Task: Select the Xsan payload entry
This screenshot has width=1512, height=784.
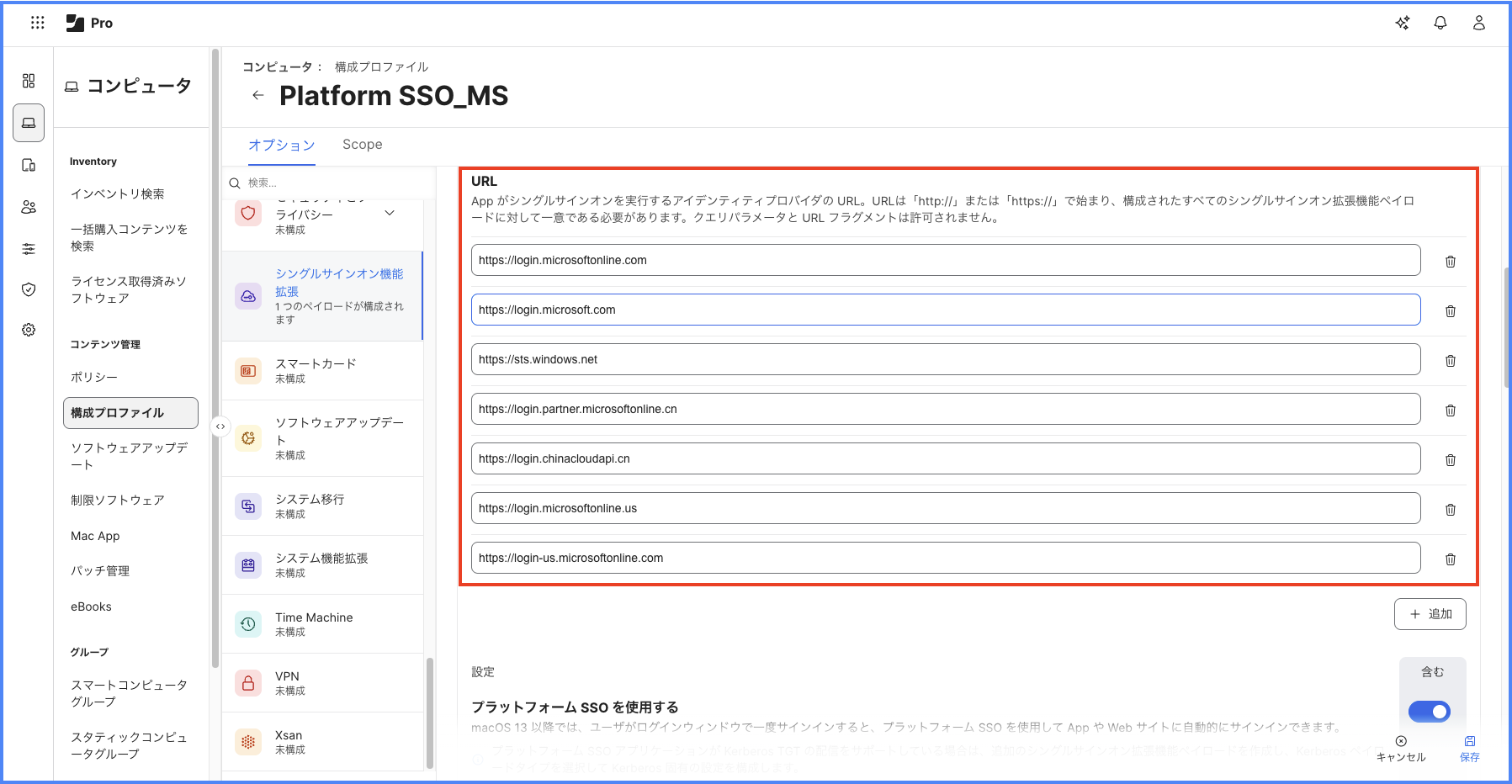Action: point(322,742)
